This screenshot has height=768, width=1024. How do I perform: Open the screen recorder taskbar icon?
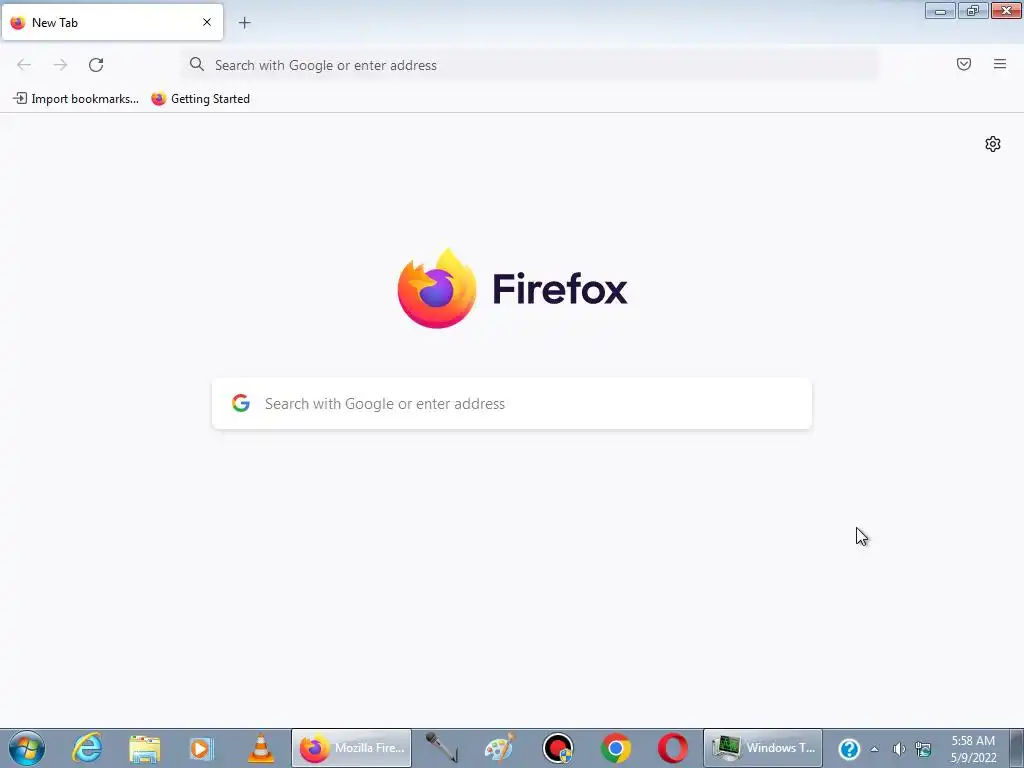click(558, 748)
